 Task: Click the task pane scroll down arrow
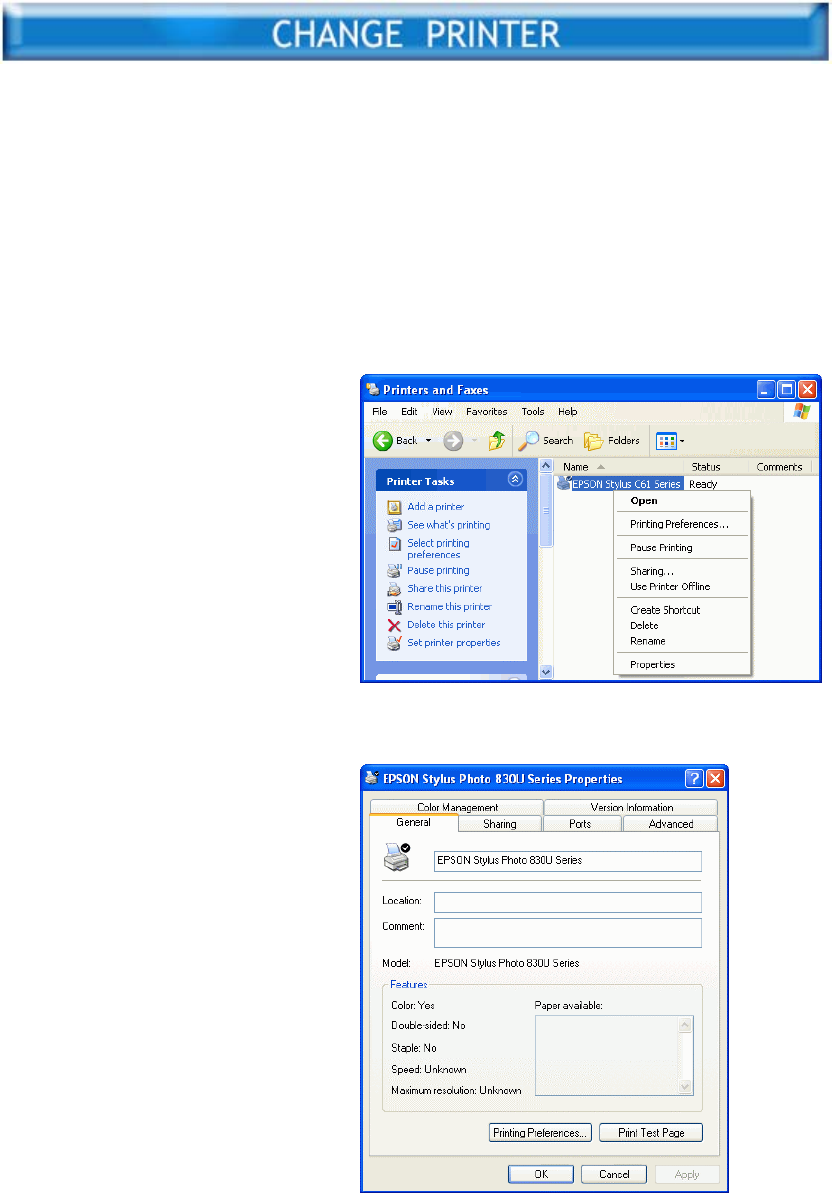546,672
